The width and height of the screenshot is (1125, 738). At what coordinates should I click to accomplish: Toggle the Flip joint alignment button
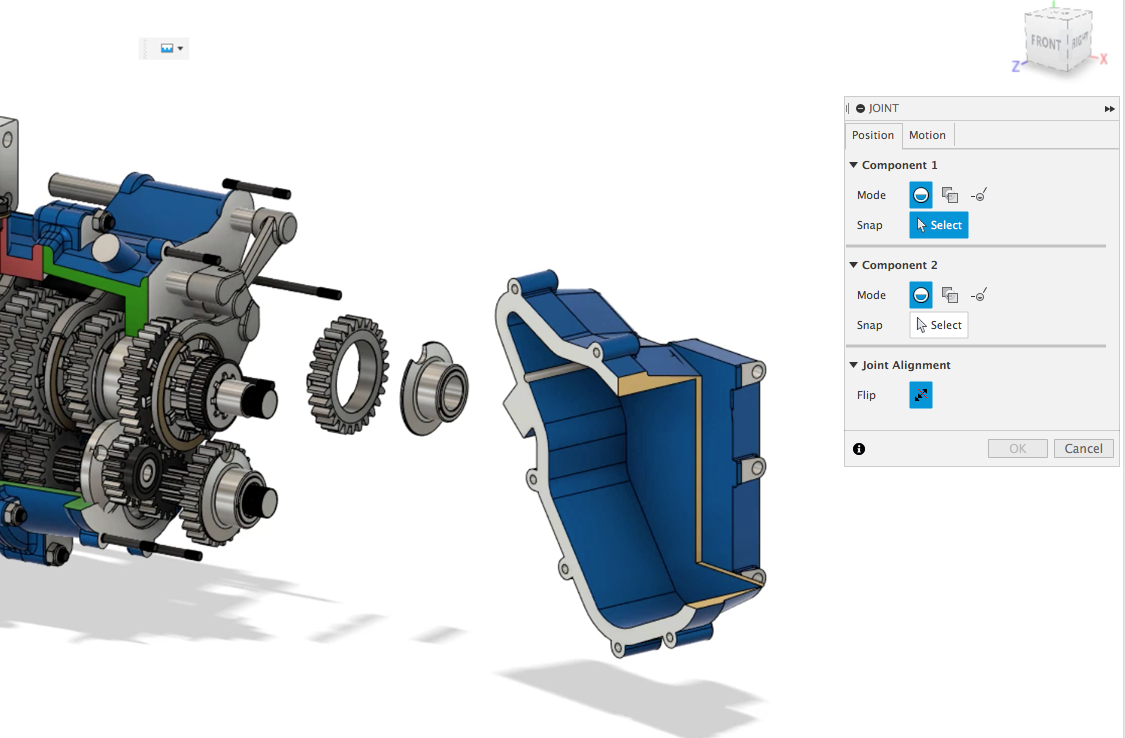(921, 395)
